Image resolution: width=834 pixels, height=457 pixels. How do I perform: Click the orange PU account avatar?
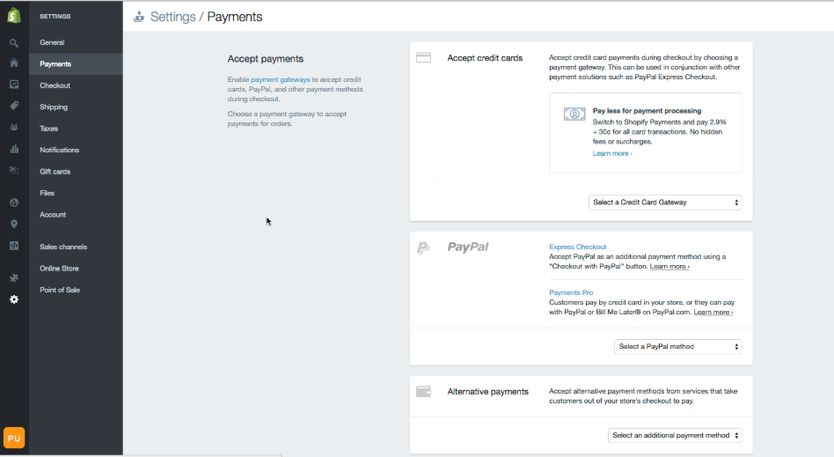pos(14,438)
